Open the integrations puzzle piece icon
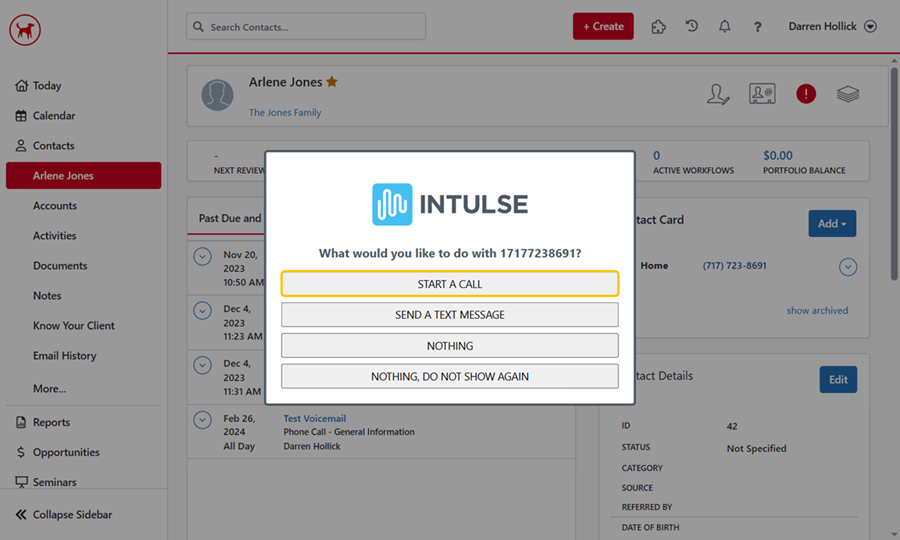Image resolution: width=900 pixels, height=540 pixels. click(x=658, y=27)
